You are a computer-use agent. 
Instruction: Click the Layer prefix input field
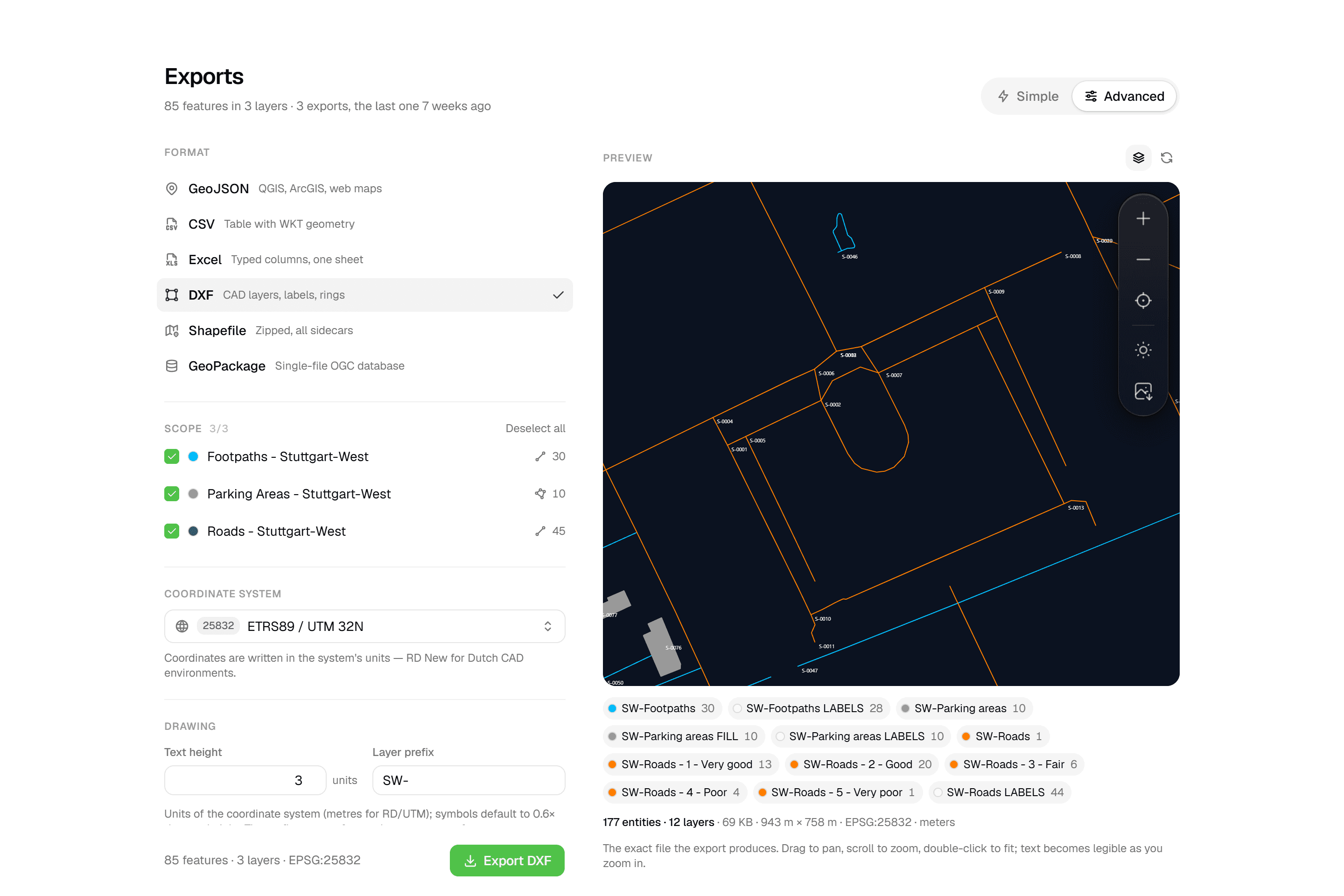pos(469,780)
